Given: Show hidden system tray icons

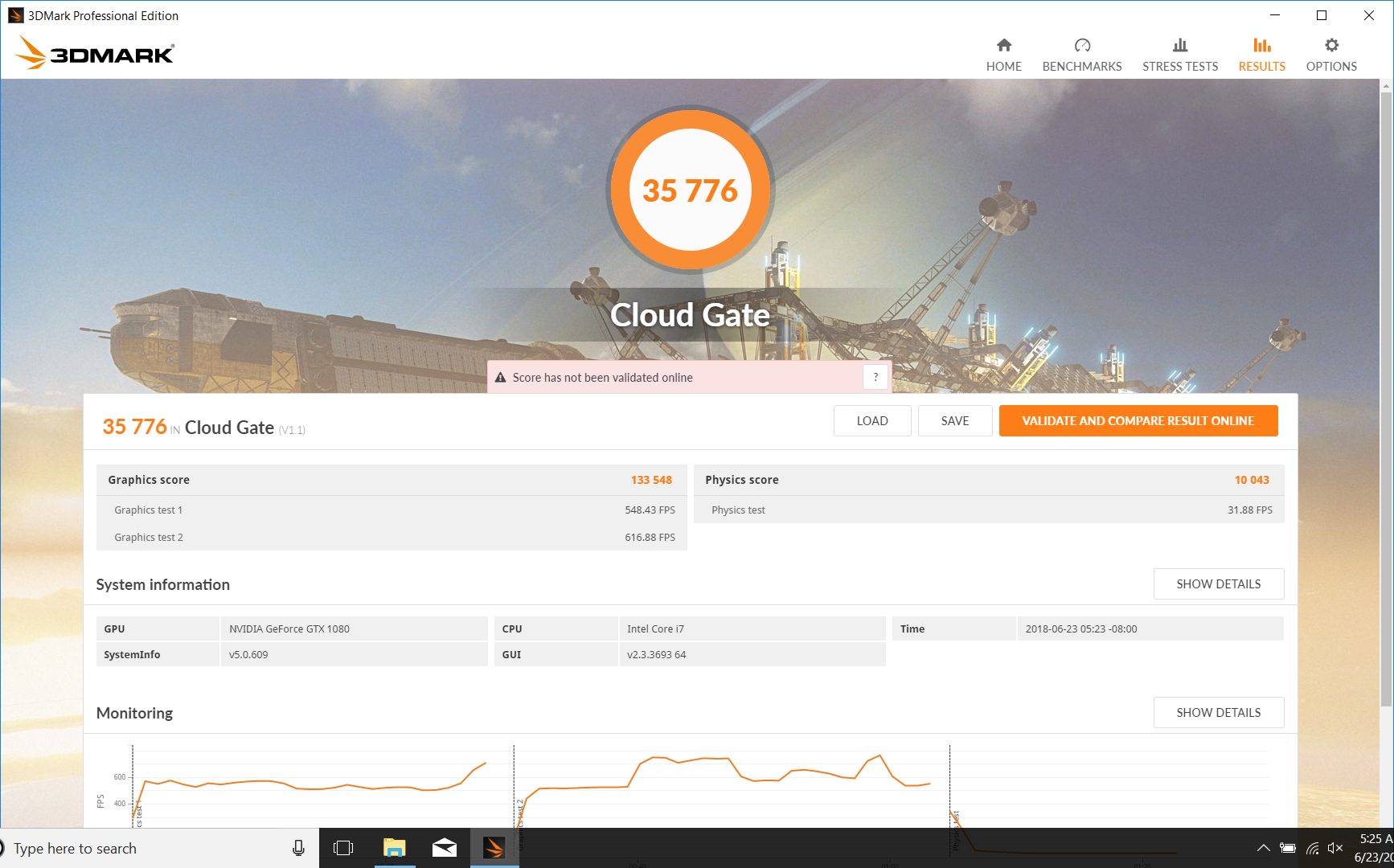Looking at the screenshot, I should point(1264,848).
